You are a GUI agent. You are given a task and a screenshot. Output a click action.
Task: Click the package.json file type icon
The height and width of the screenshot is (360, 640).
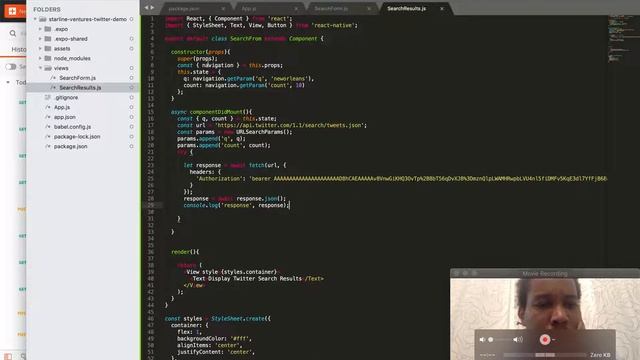point(48,147)
